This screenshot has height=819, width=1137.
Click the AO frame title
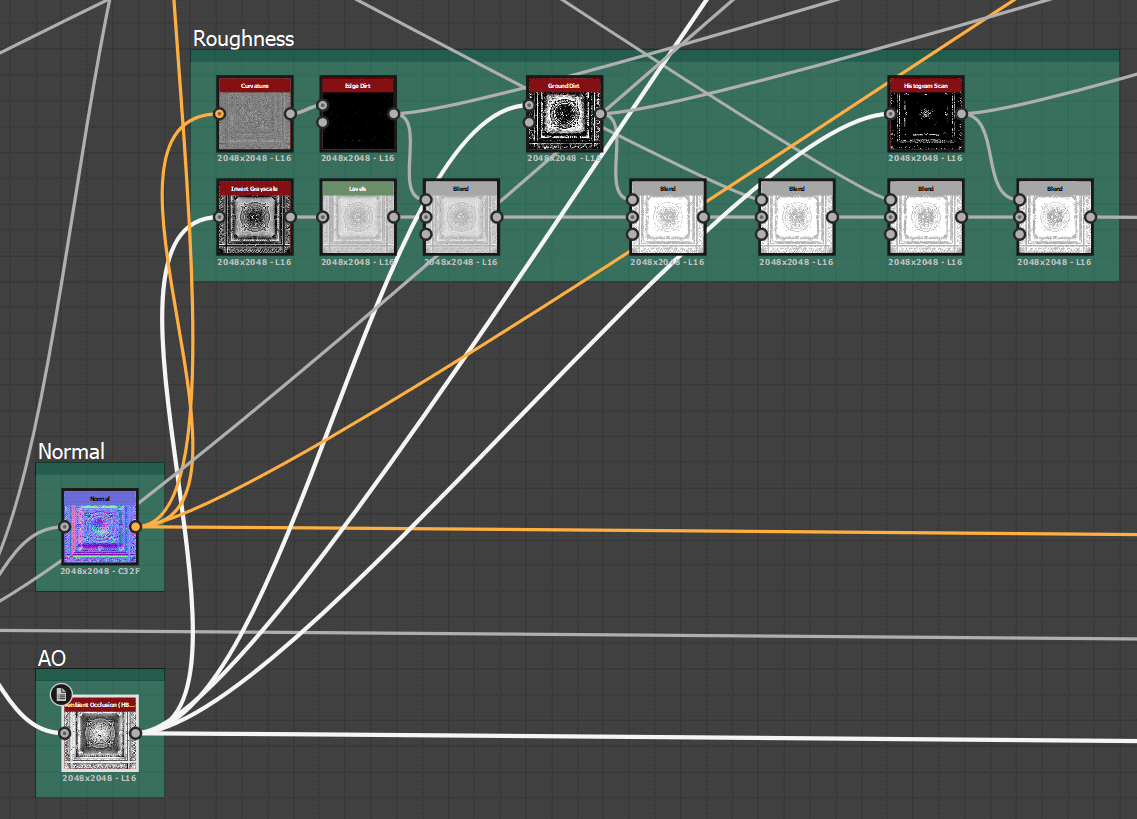pos(51,658)
